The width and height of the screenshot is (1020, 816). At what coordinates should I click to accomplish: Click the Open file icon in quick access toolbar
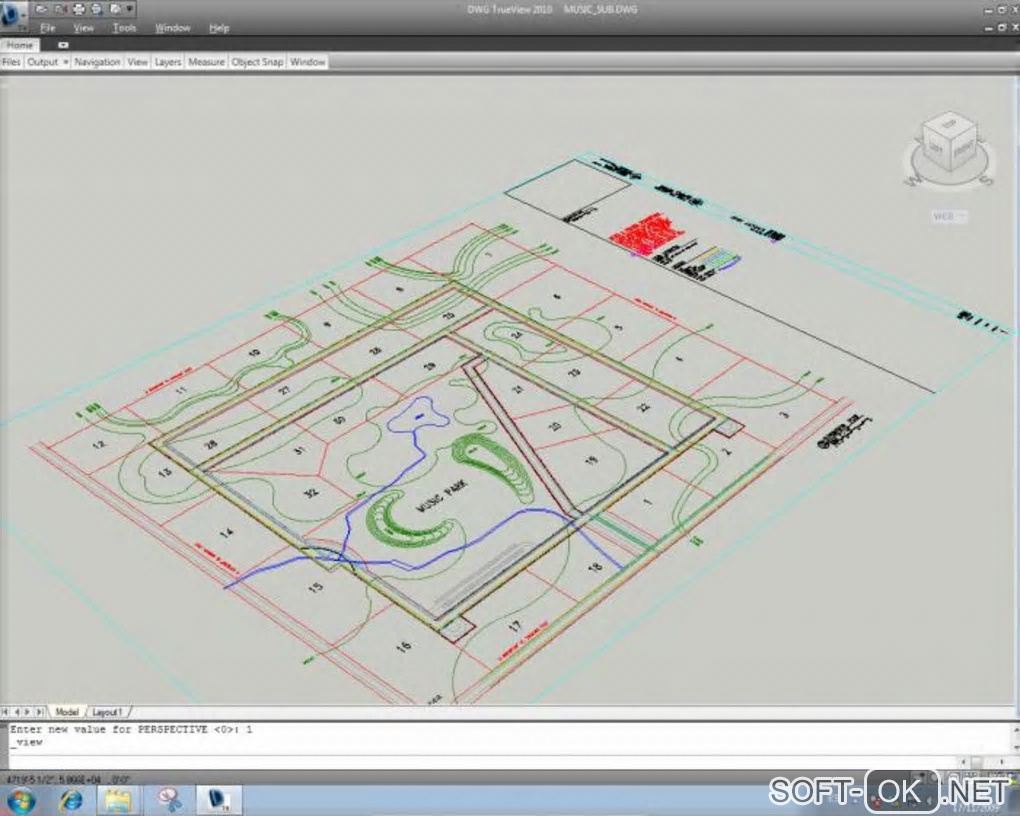point(42,9)
